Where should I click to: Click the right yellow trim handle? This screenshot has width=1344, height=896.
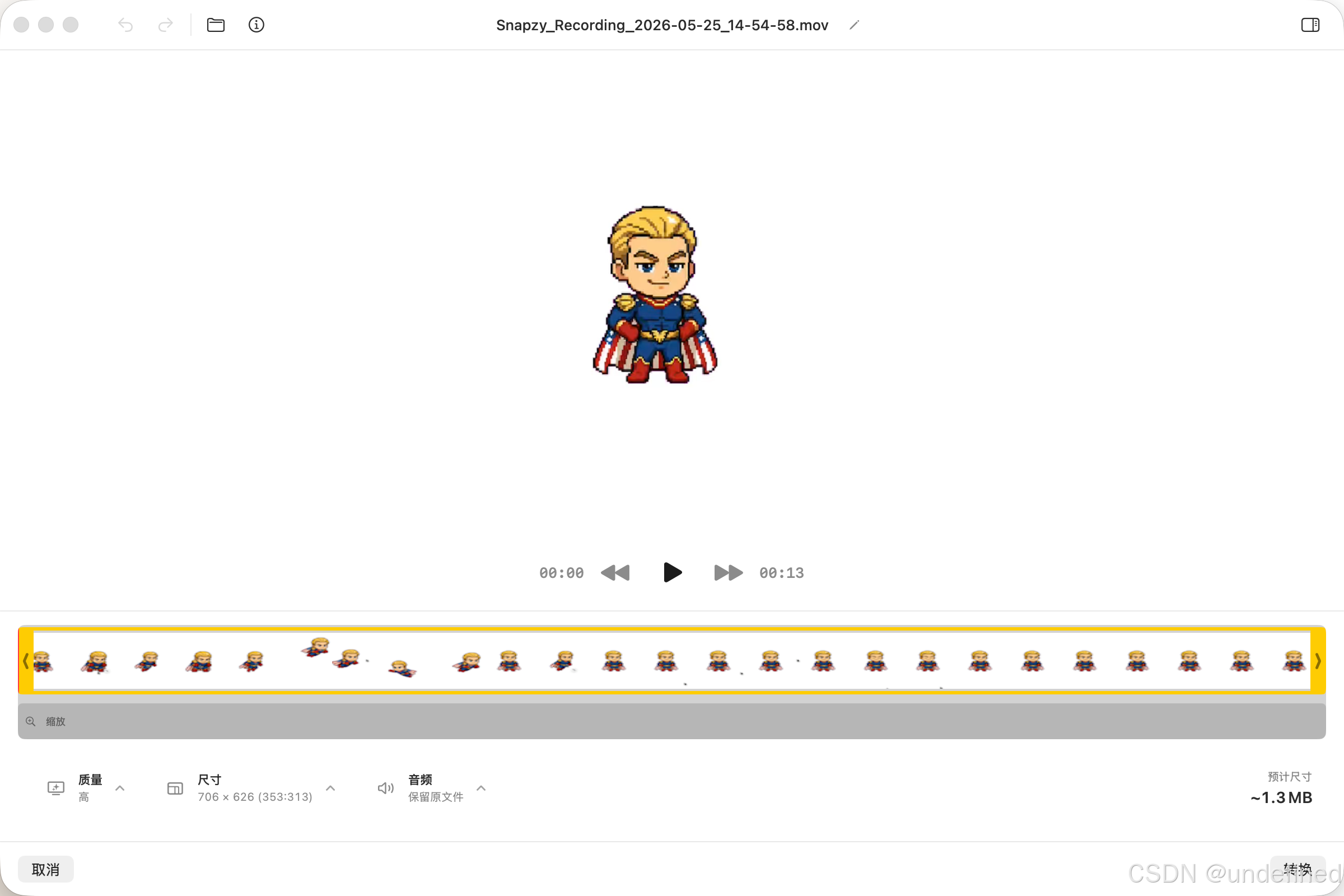(x=1318, y=661)
